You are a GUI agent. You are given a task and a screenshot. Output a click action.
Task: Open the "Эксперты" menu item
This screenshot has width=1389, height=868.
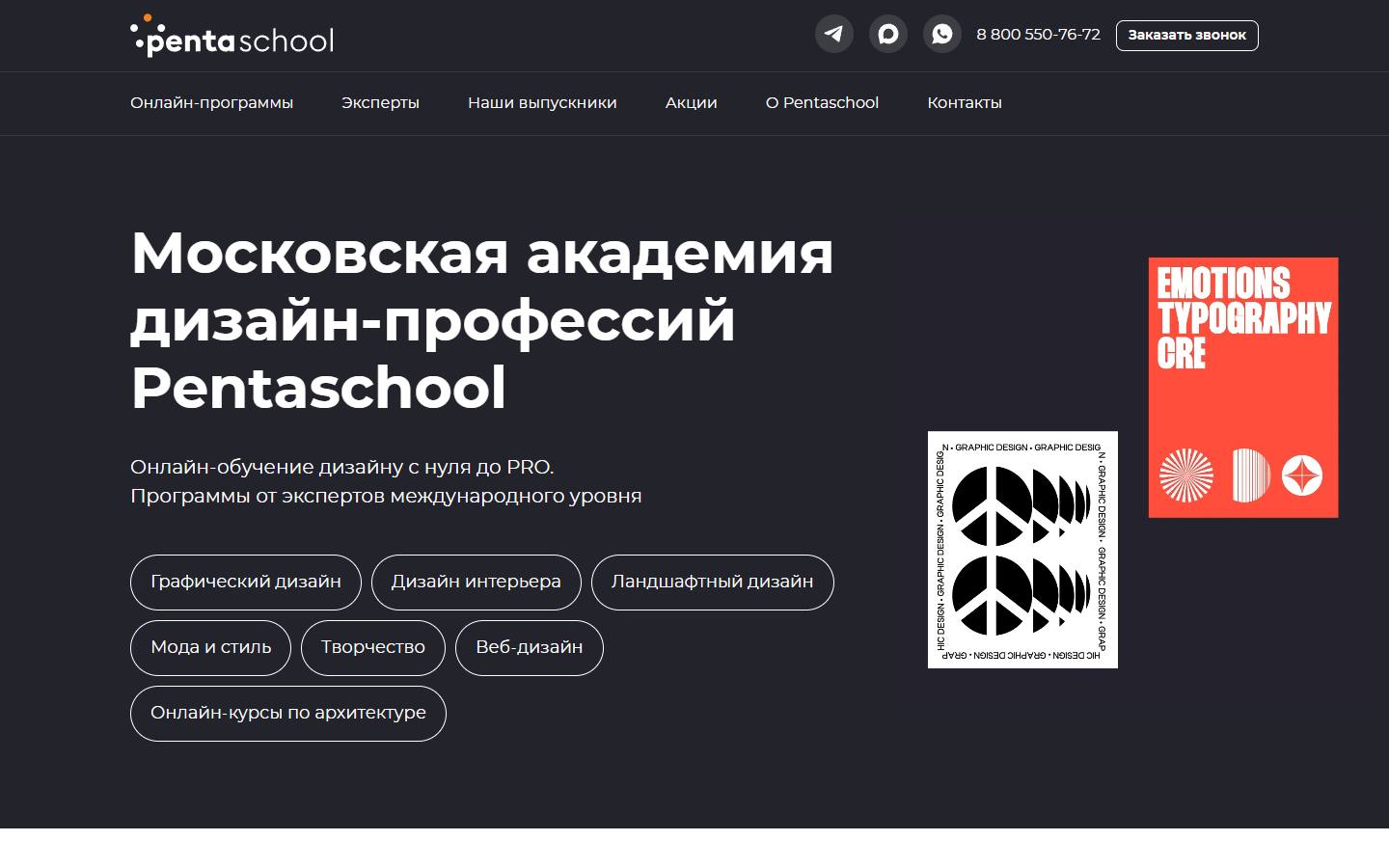click(x=380, y=103)
